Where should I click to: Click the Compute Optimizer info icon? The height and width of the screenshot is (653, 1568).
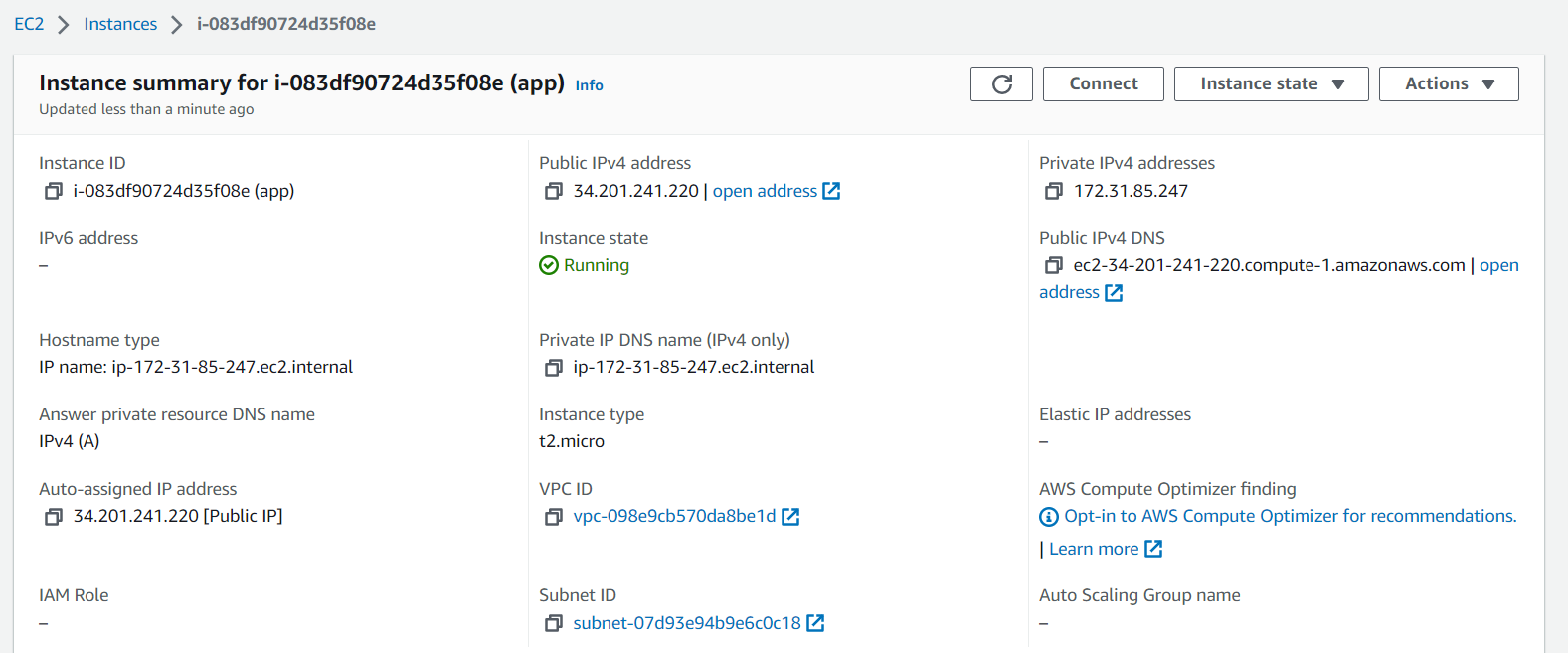click(1049, 517)
